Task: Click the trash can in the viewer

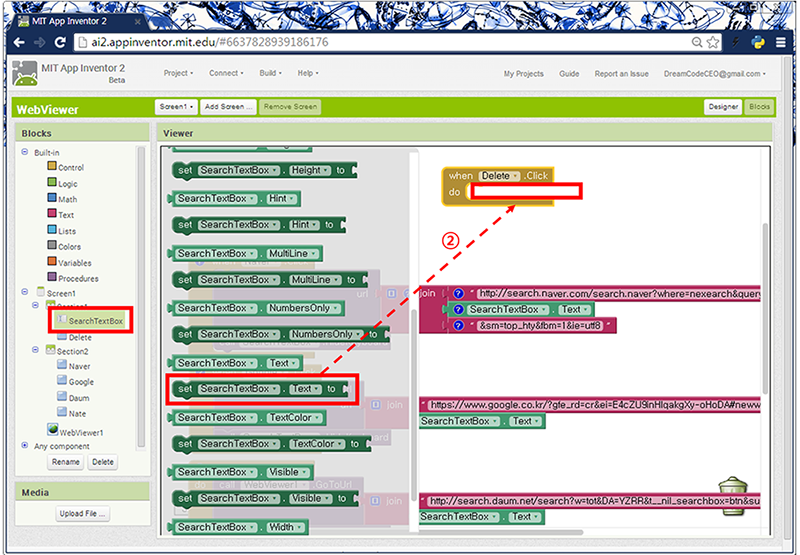Action: (733, 495)
